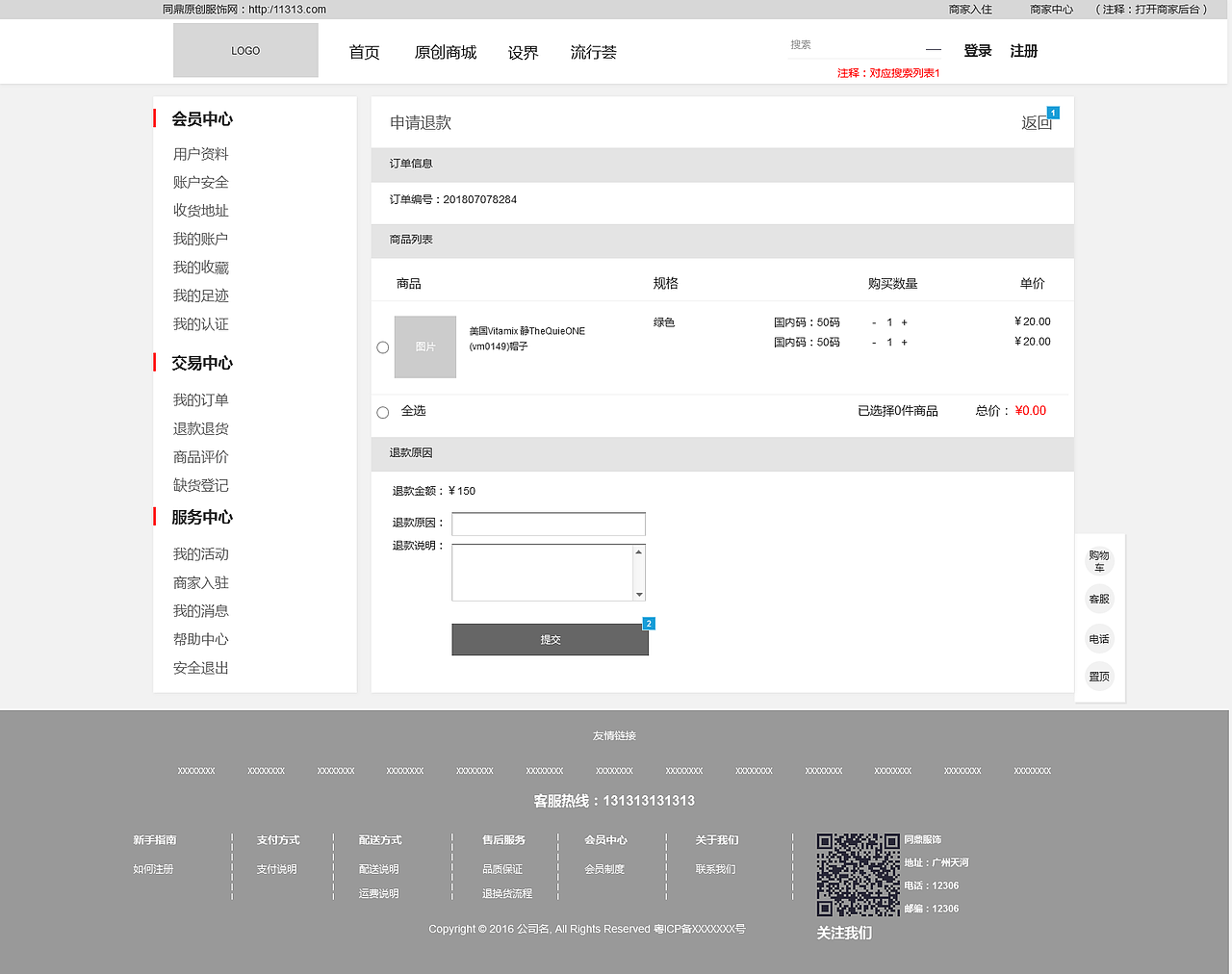The height and width of the screenshot is (974, 1232).
Task: Click the total price ¥0.00
Action: click(1031, 411)
